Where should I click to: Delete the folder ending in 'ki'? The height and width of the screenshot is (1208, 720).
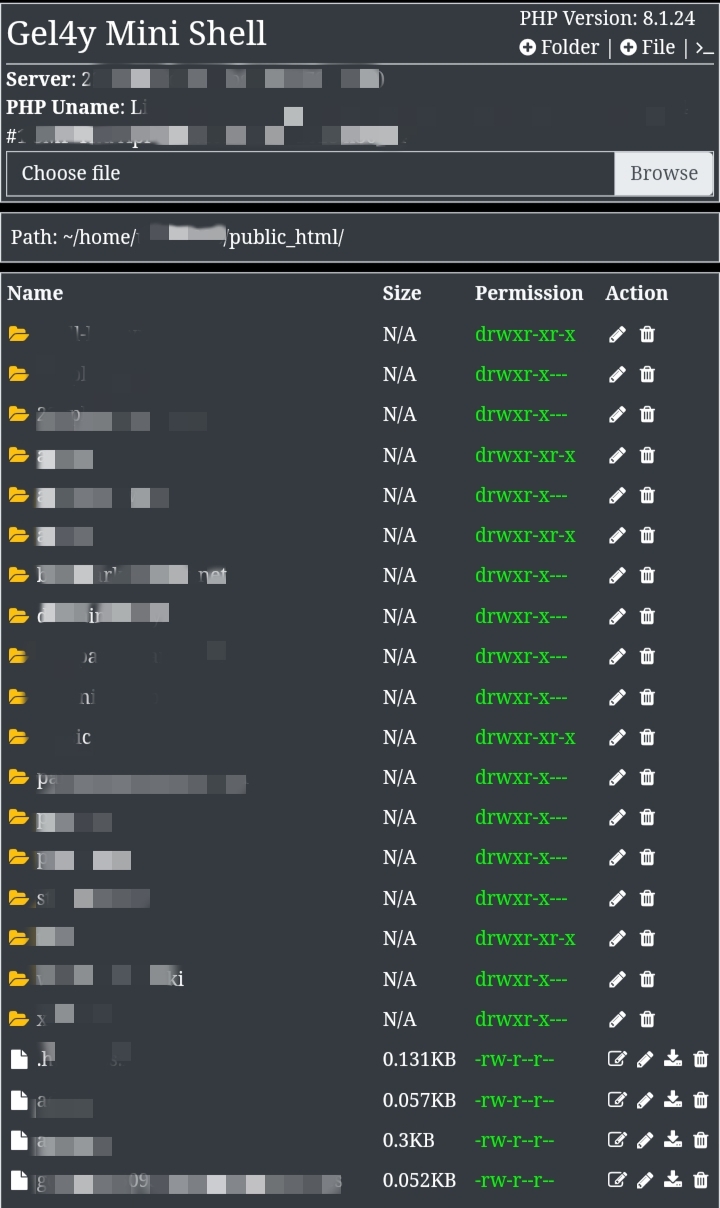(647, 978)
